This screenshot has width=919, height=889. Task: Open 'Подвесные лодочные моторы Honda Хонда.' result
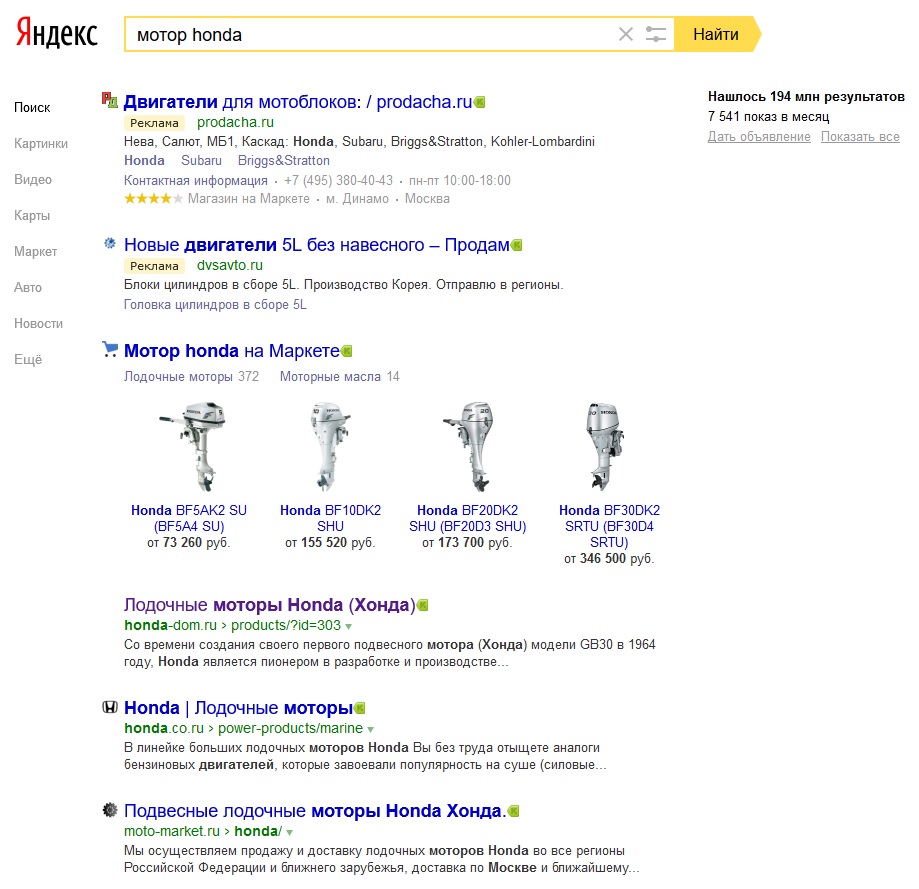[x=315, y=811]
